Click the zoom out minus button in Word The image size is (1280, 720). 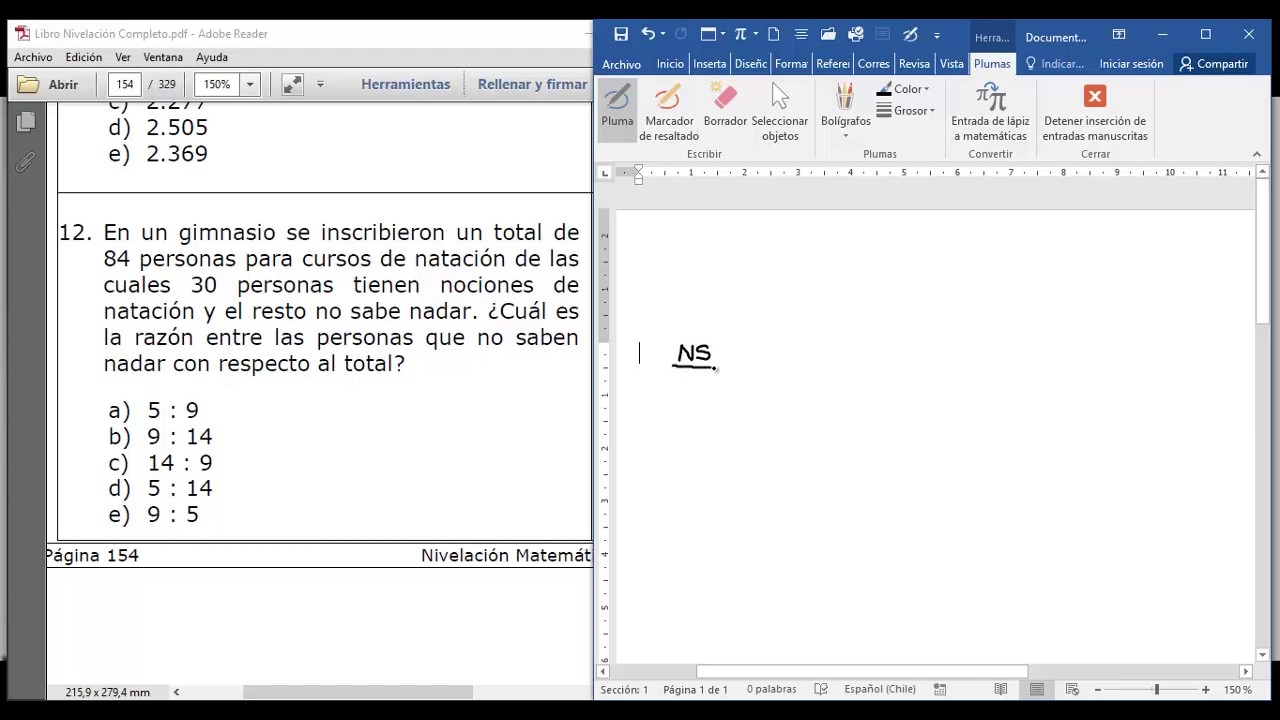[1098, 689]
